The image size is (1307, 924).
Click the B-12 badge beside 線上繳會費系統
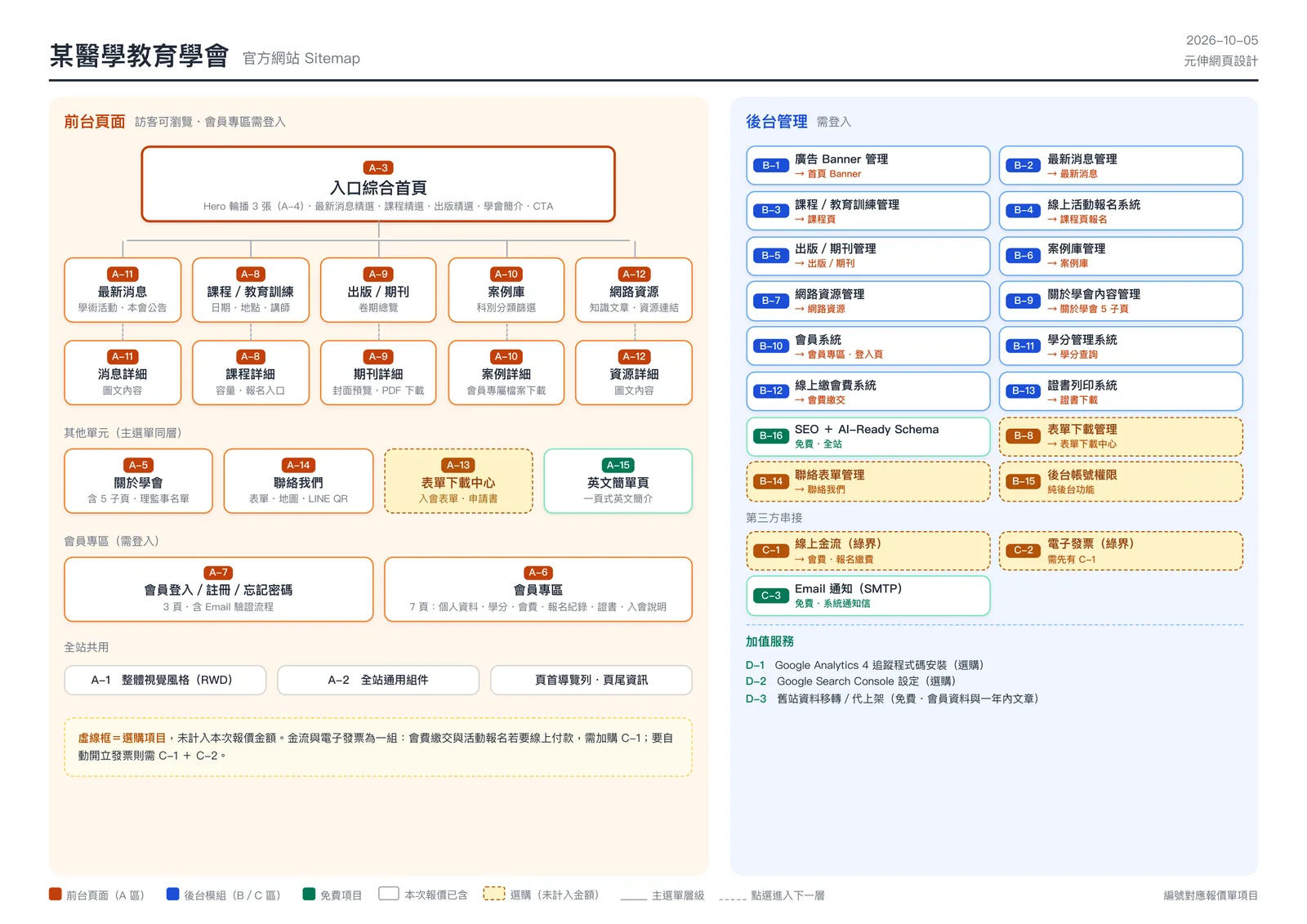[771, 391]
